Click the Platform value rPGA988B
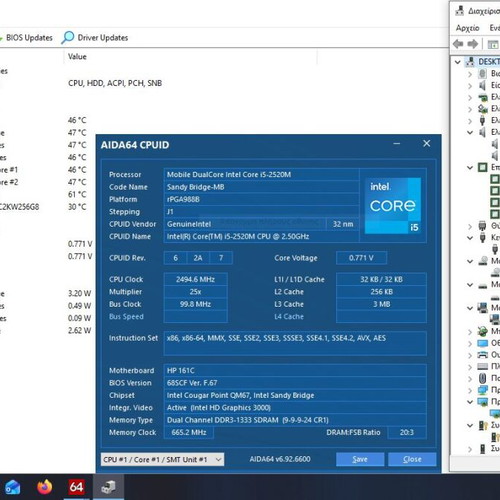 click(x=261, y=199)
